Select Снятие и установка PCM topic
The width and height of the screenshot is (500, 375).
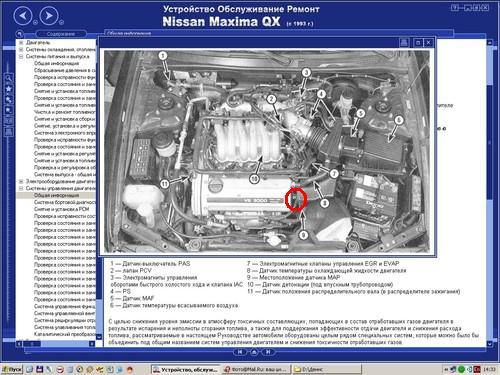coord(61,209)
